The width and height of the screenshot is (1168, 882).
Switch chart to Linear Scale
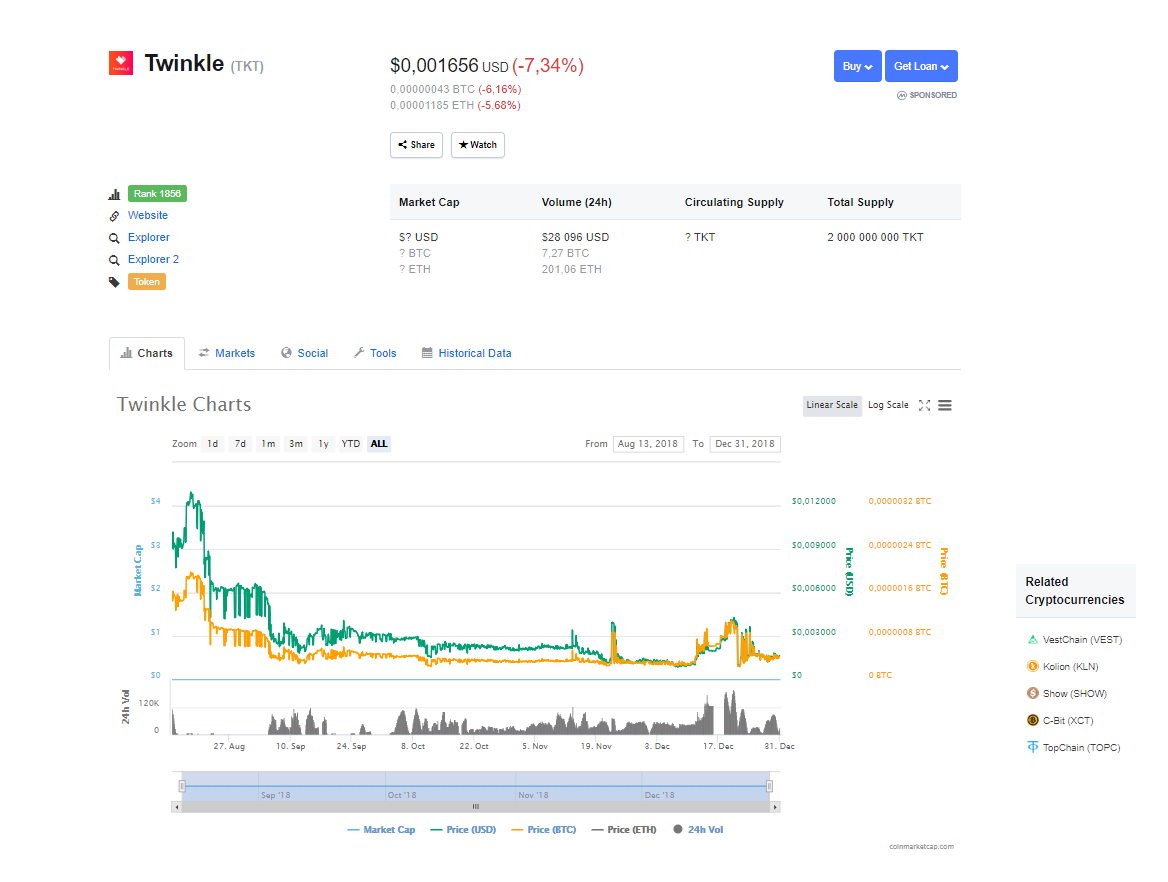point(832,405)
